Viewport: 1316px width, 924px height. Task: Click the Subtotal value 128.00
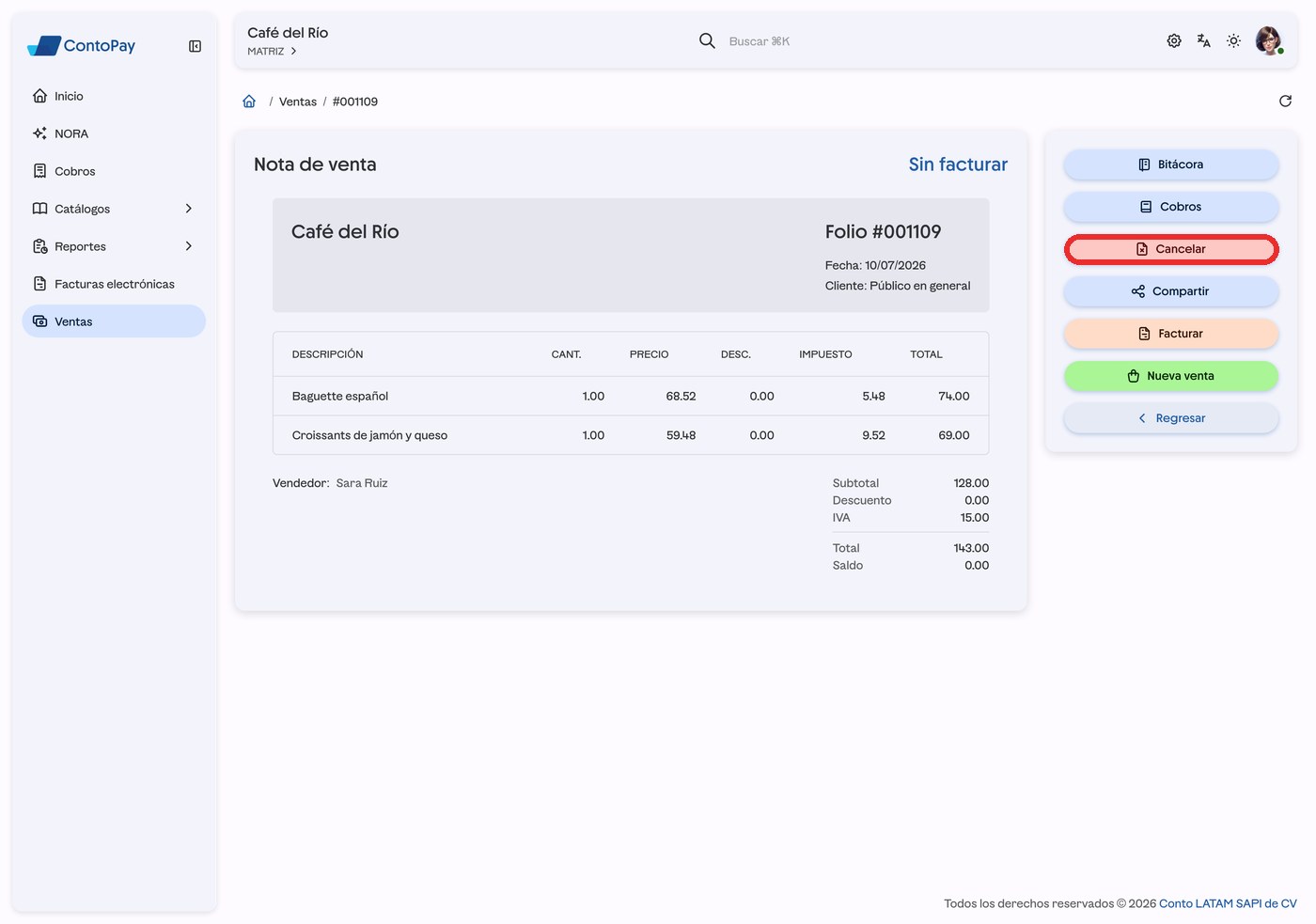[x=971, y=483]
